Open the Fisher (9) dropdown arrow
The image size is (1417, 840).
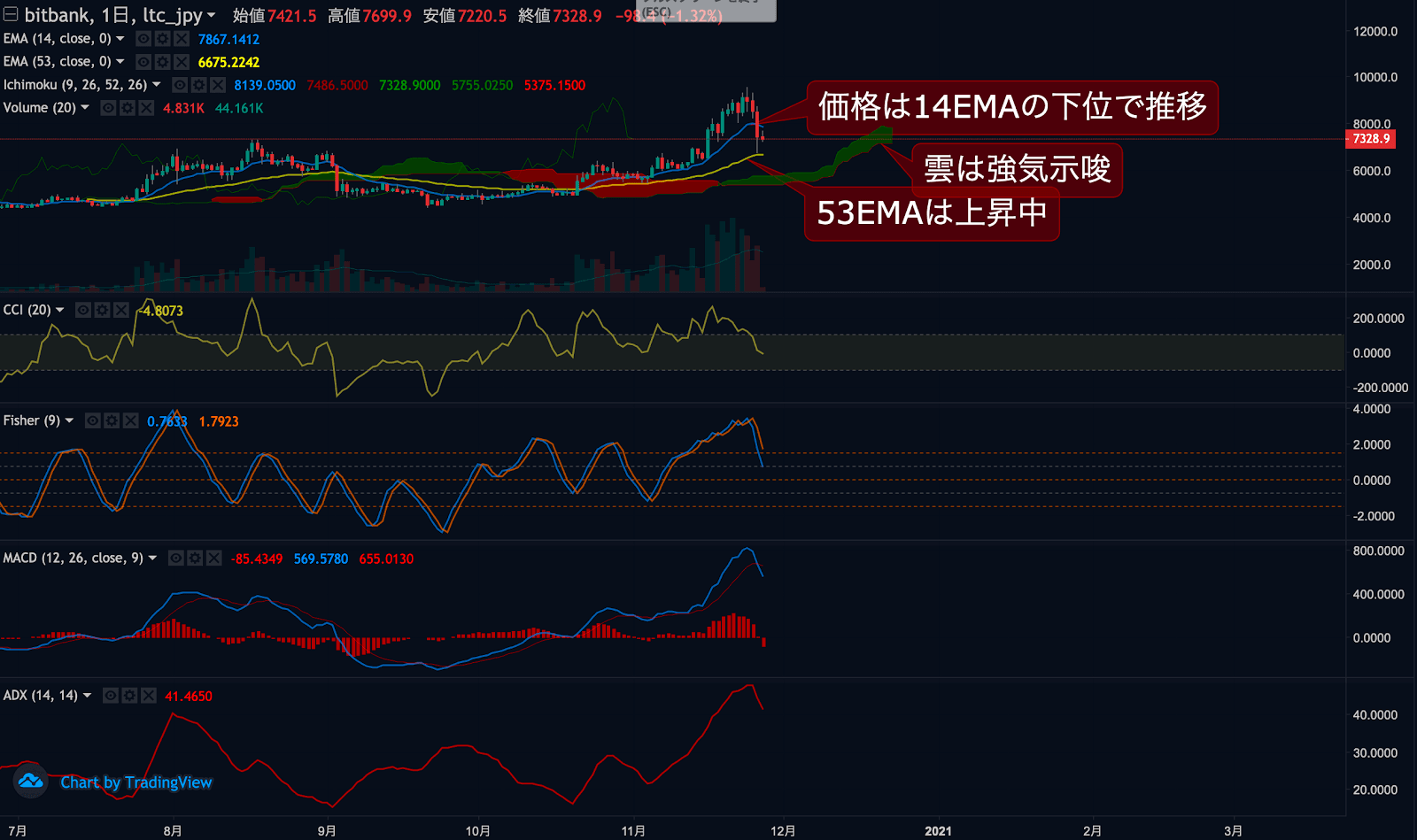[69, 420]
